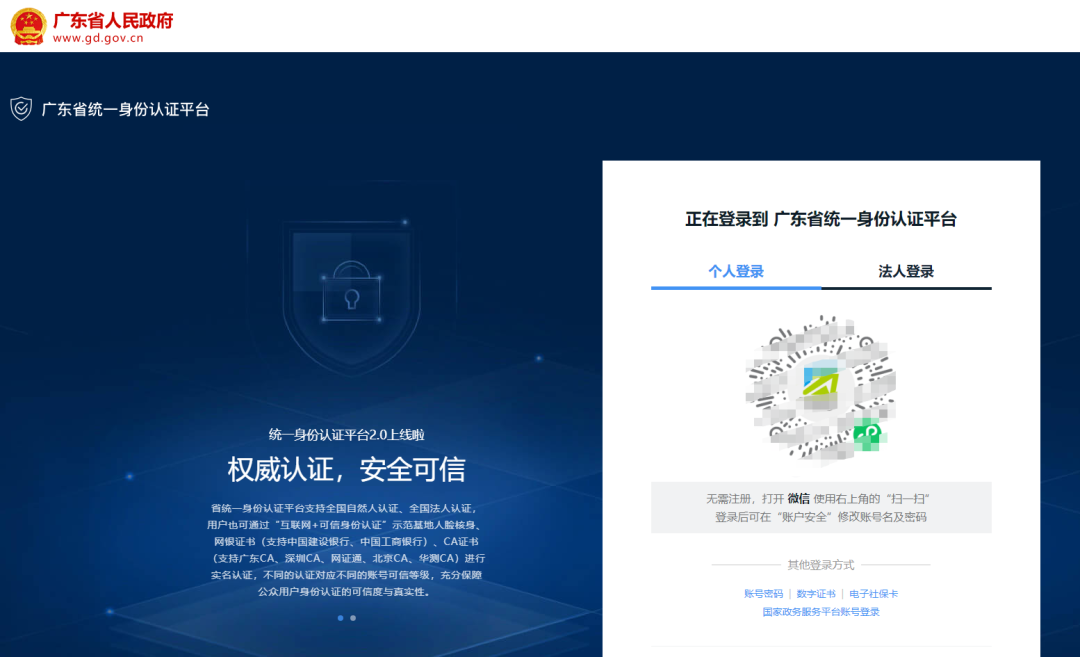The height and width of the screenshot is (657, 1080).
Task: Select the second carousel dot indicator
Action: (353, 618)
